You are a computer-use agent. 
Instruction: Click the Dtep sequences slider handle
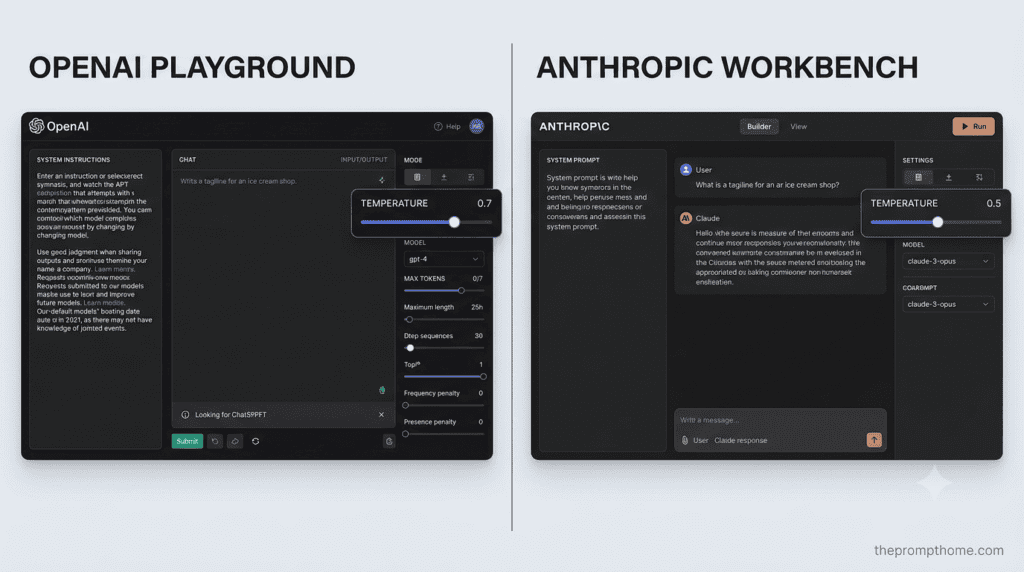[410, 348]
